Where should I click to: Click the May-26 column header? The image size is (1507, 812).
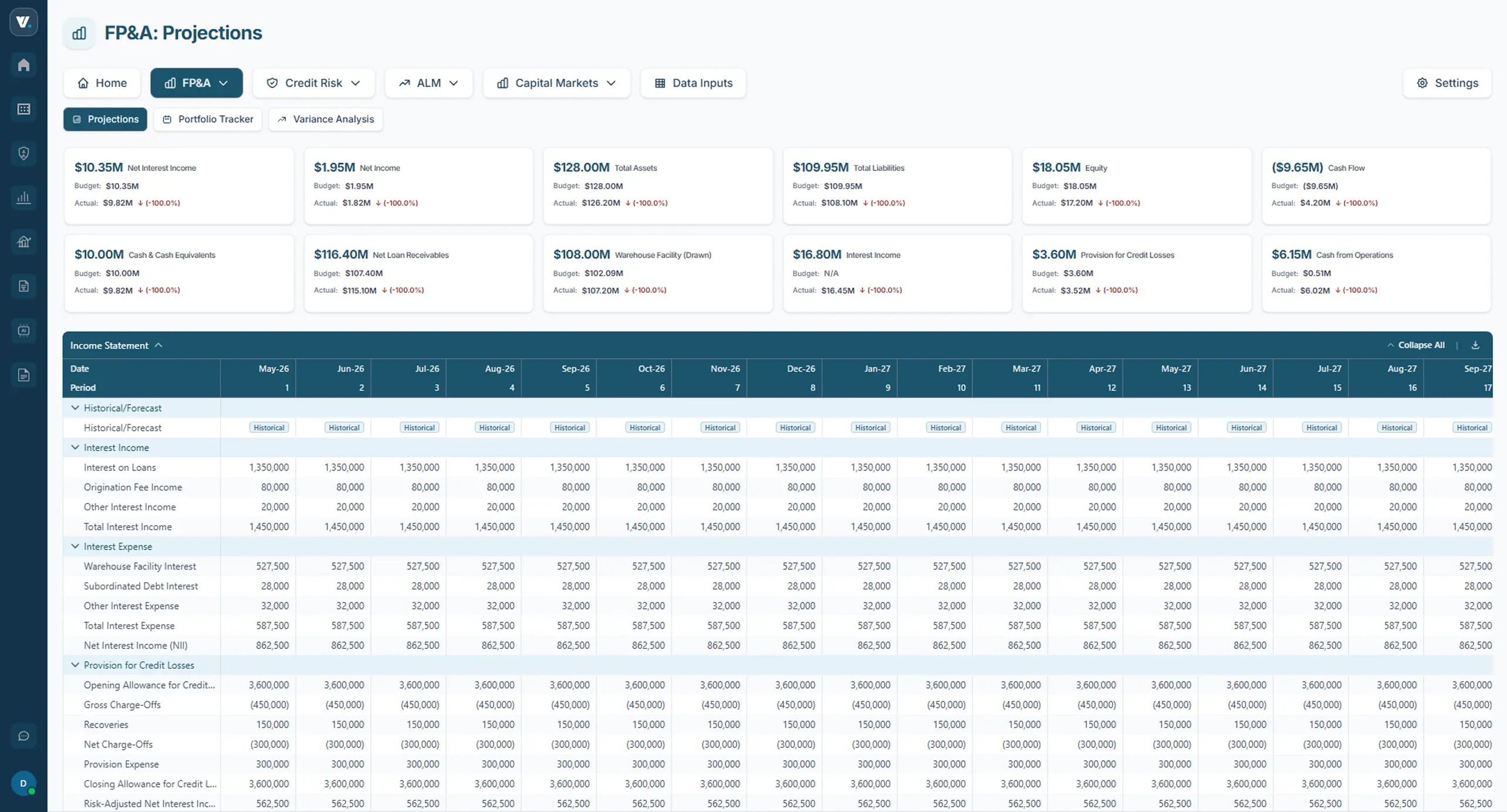[x=273, y=368]
